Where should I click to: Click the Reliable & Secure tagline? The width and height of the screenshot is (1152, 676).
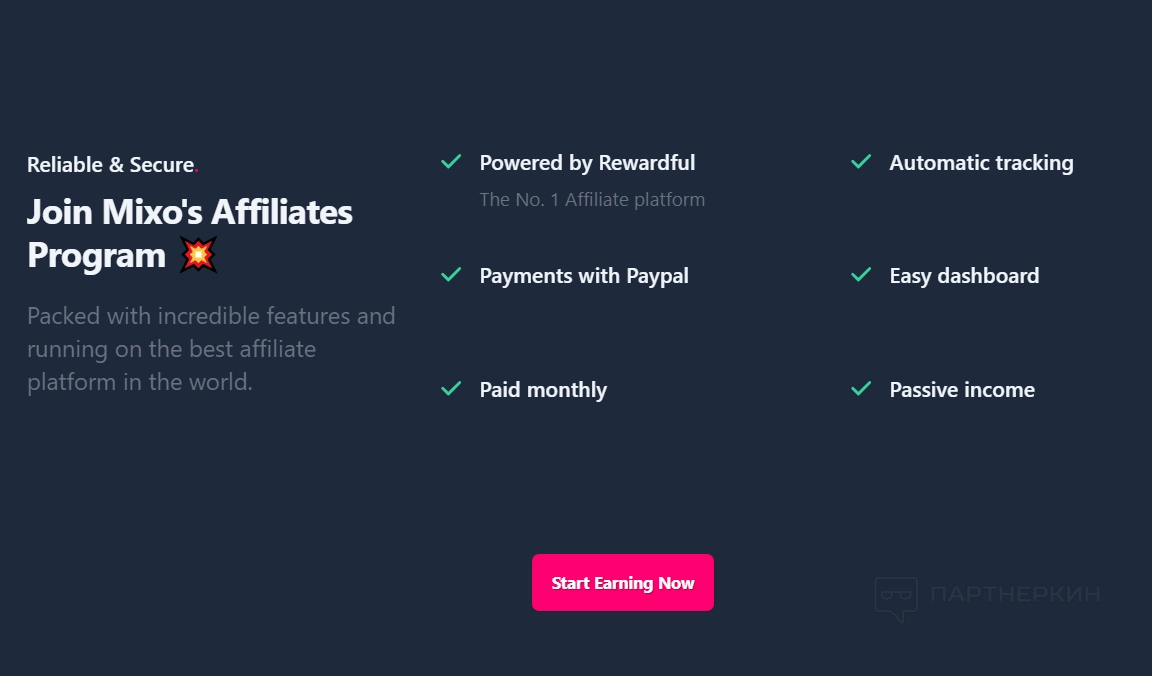110,165
